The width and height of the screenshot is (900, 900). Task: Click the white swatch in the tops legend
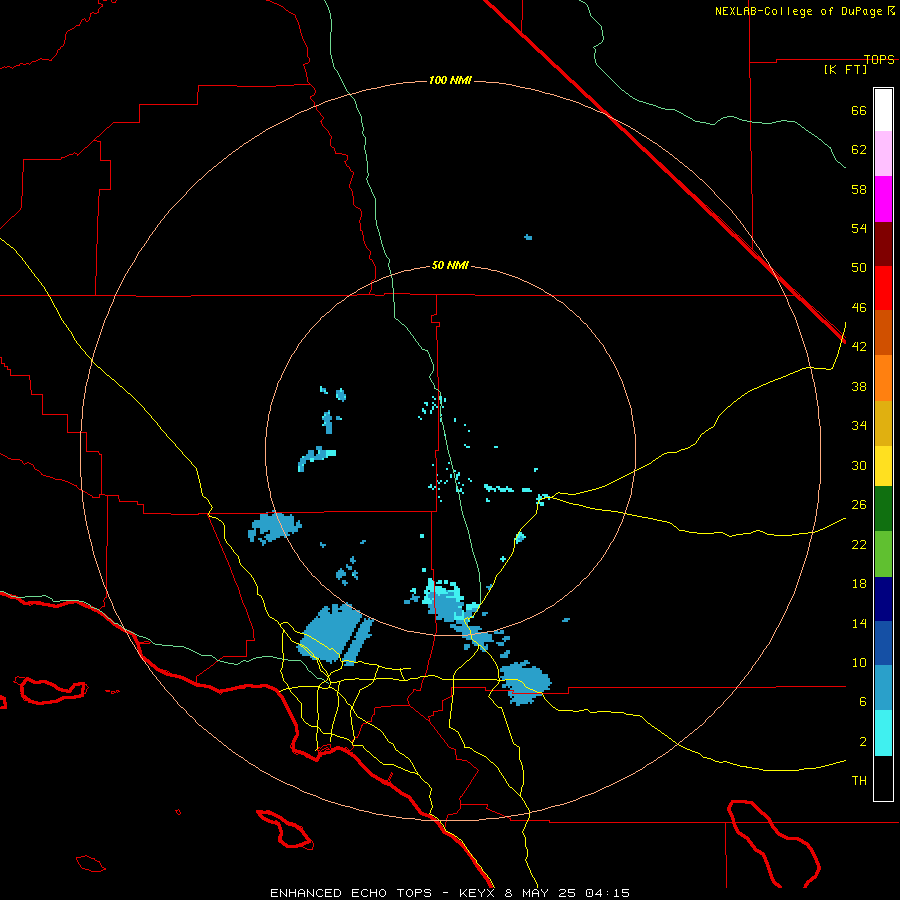click(x=883, y=110)
